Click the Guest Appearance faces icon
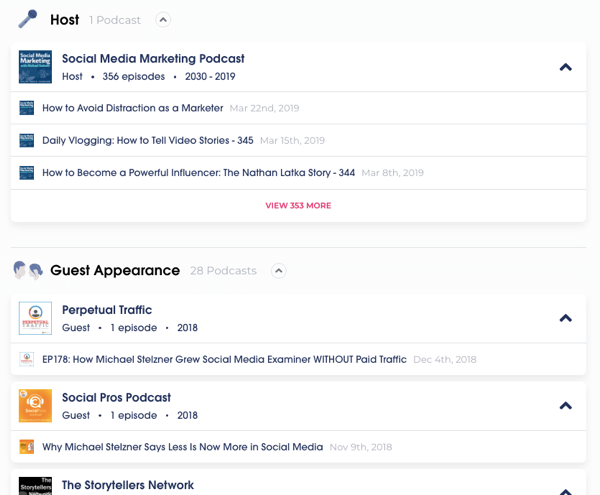Viewport: 600px width, 495px height. (x=27, y=270)
